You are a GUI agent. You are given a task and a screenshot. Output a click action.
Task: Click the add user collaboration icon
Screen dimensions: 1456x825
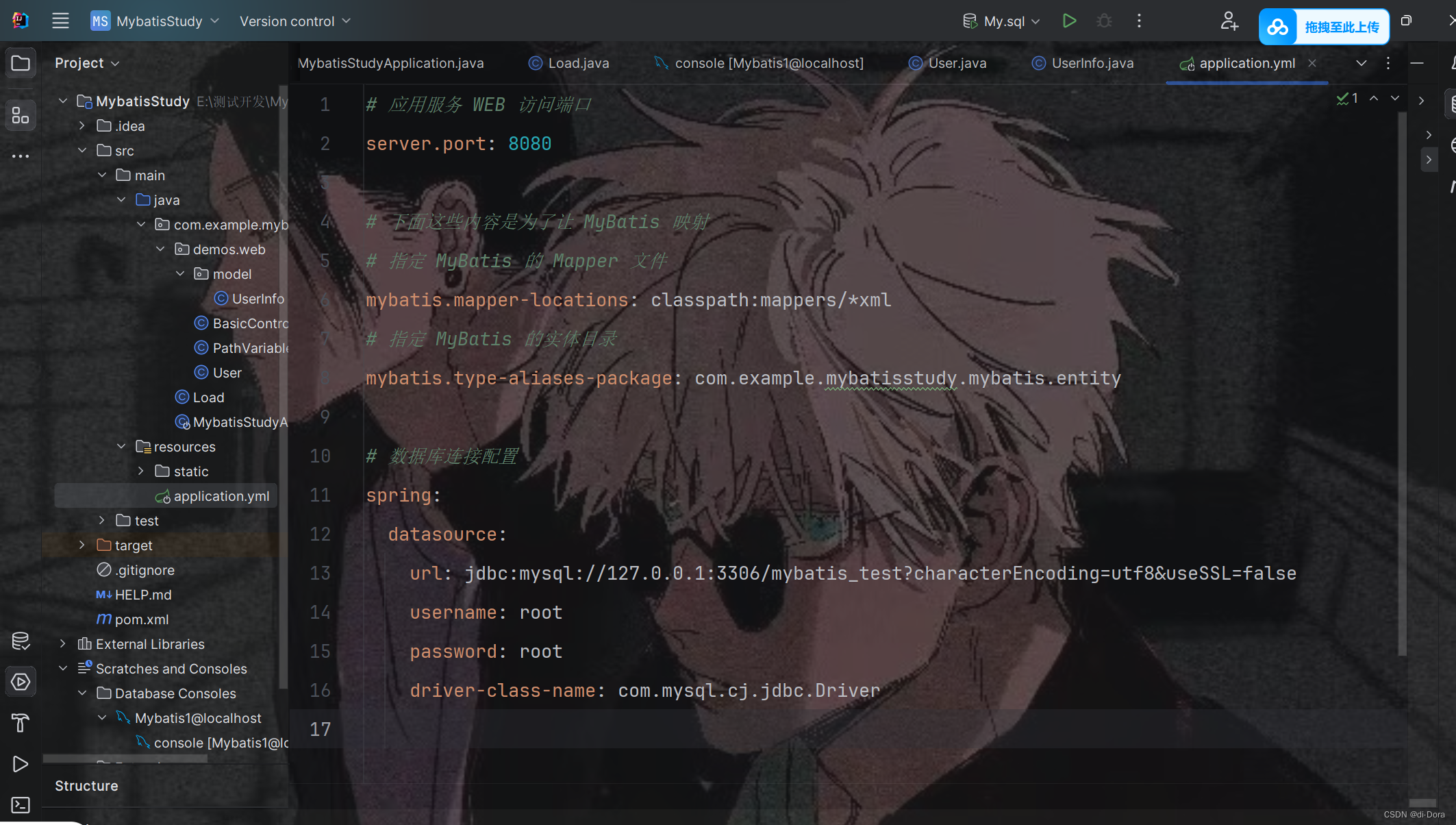(1229, 21)
